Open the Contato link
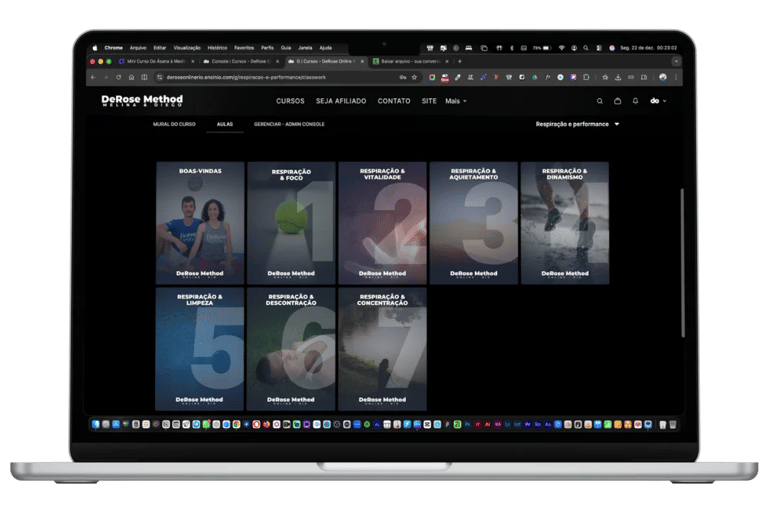This screenshot has height=512, width=768. point(394,101)
